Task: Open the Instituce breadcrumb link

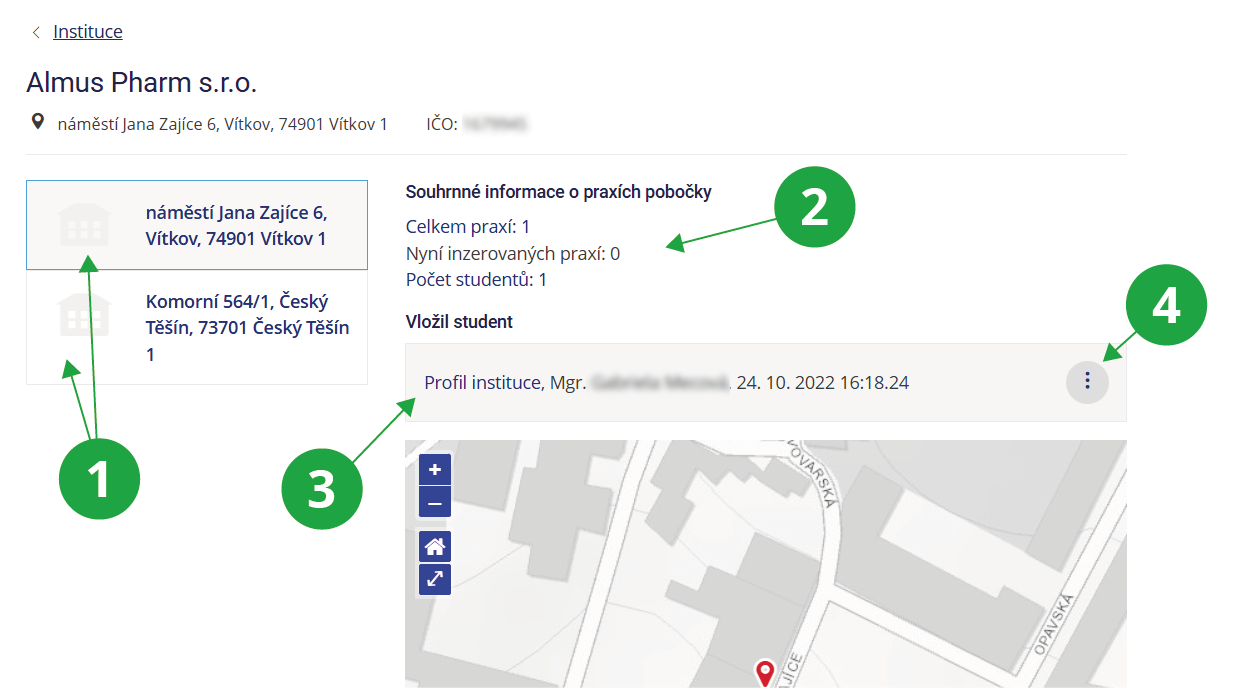Action: point(88,32)
